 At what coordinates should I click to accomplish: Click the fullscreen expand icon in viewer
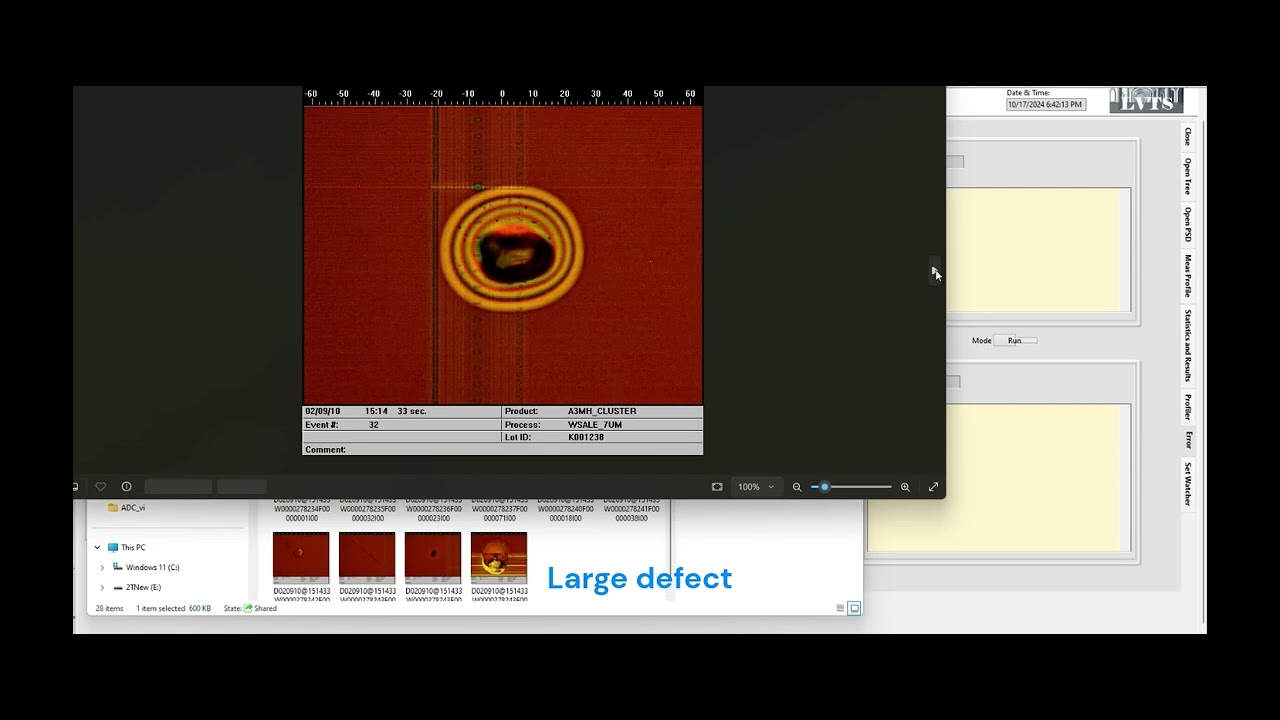pyautogui.click(x=933, y=487)
